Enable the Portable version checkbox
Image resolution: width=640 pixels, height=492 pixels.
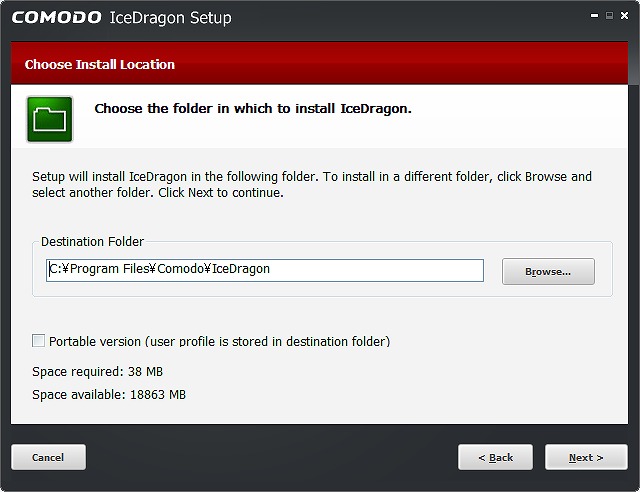[x=39, y=341]
